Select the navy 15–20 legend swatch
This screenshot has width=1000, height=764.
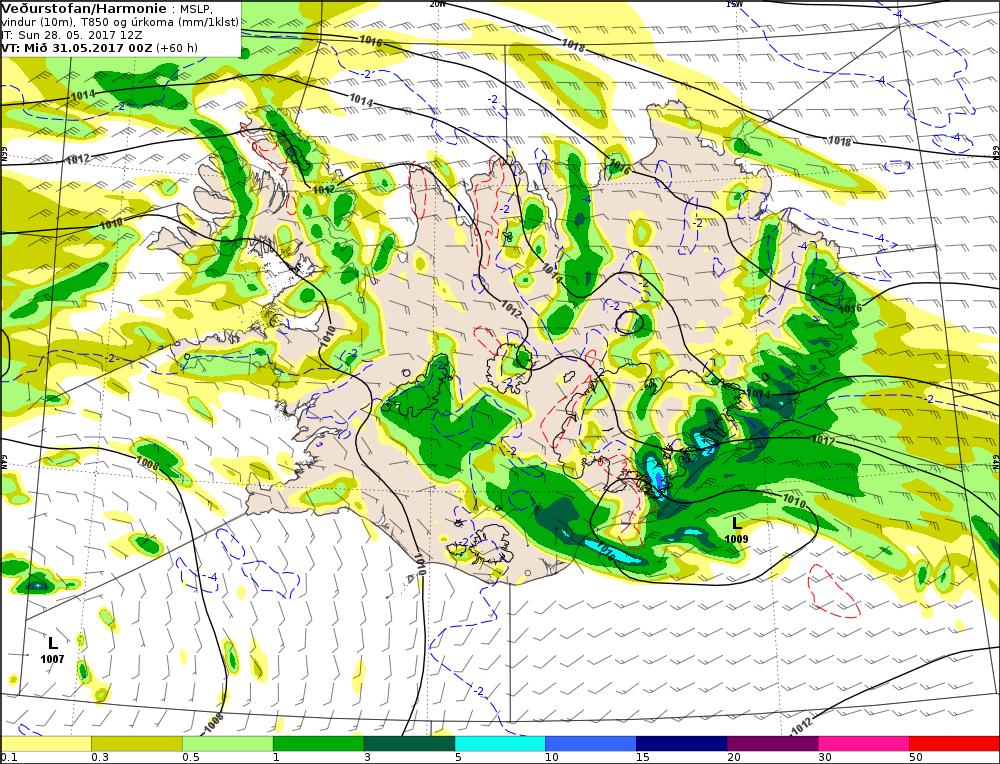tap(681, 743)
